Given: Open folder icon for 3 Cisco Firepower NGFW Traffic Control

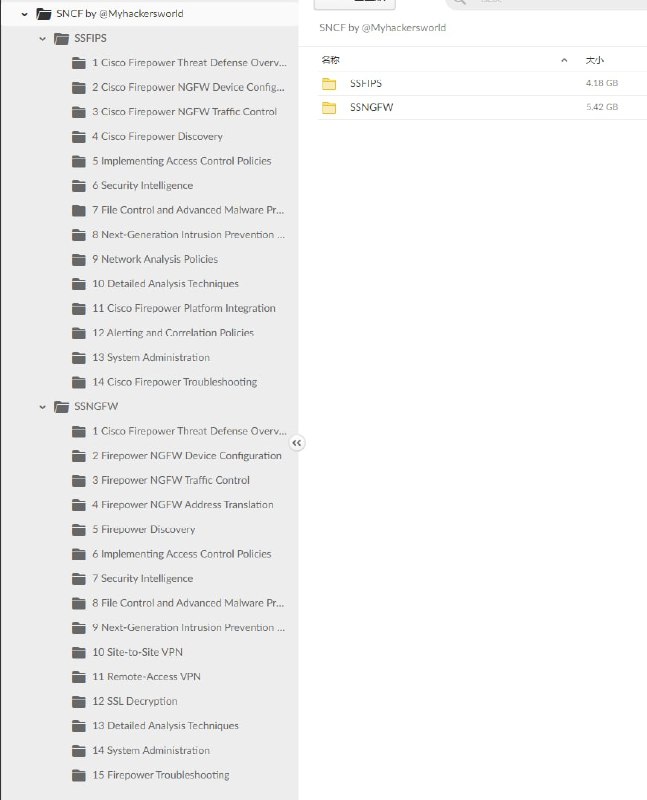Looking at the screenshot, I should click(79, 112).
